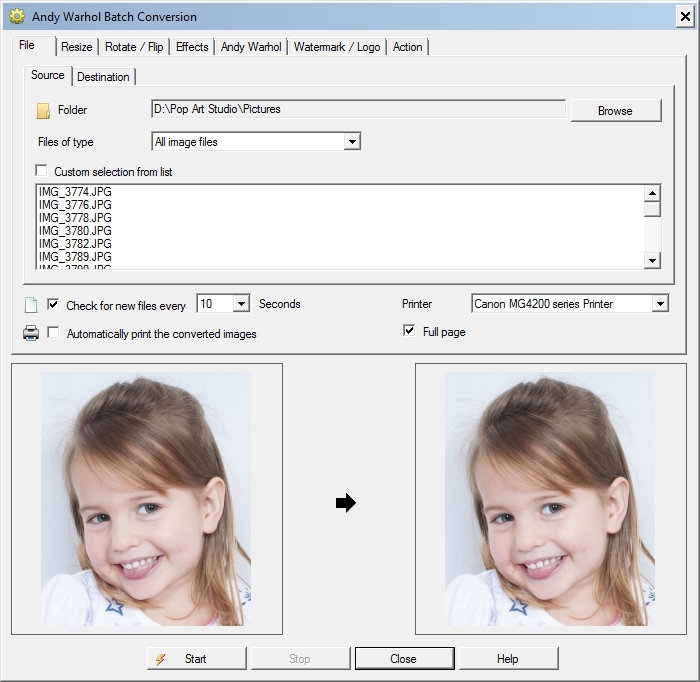Open the Files of type dropdown
The image size is (700, 682).
(352, 142)
